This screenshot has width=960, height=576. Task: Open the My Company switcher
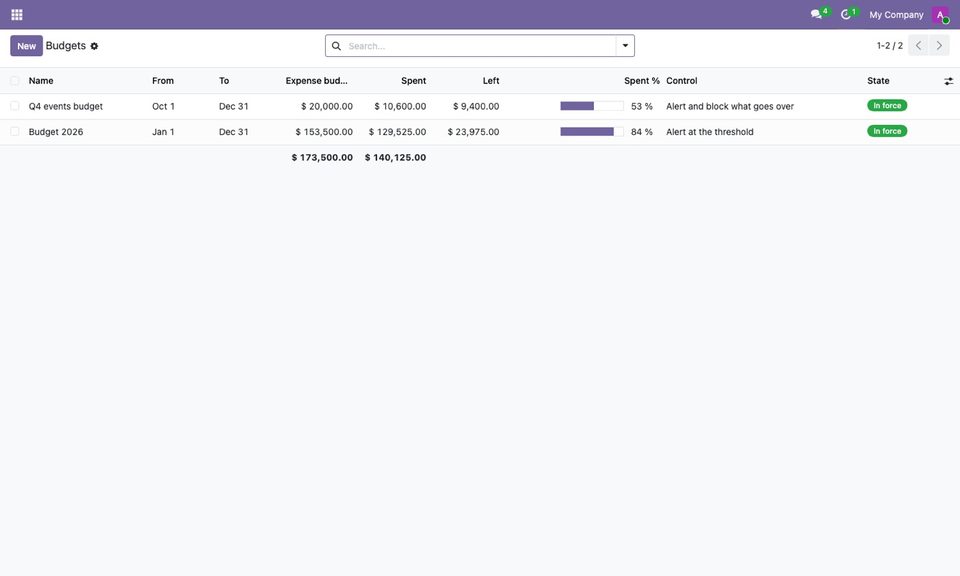point(896,15)
